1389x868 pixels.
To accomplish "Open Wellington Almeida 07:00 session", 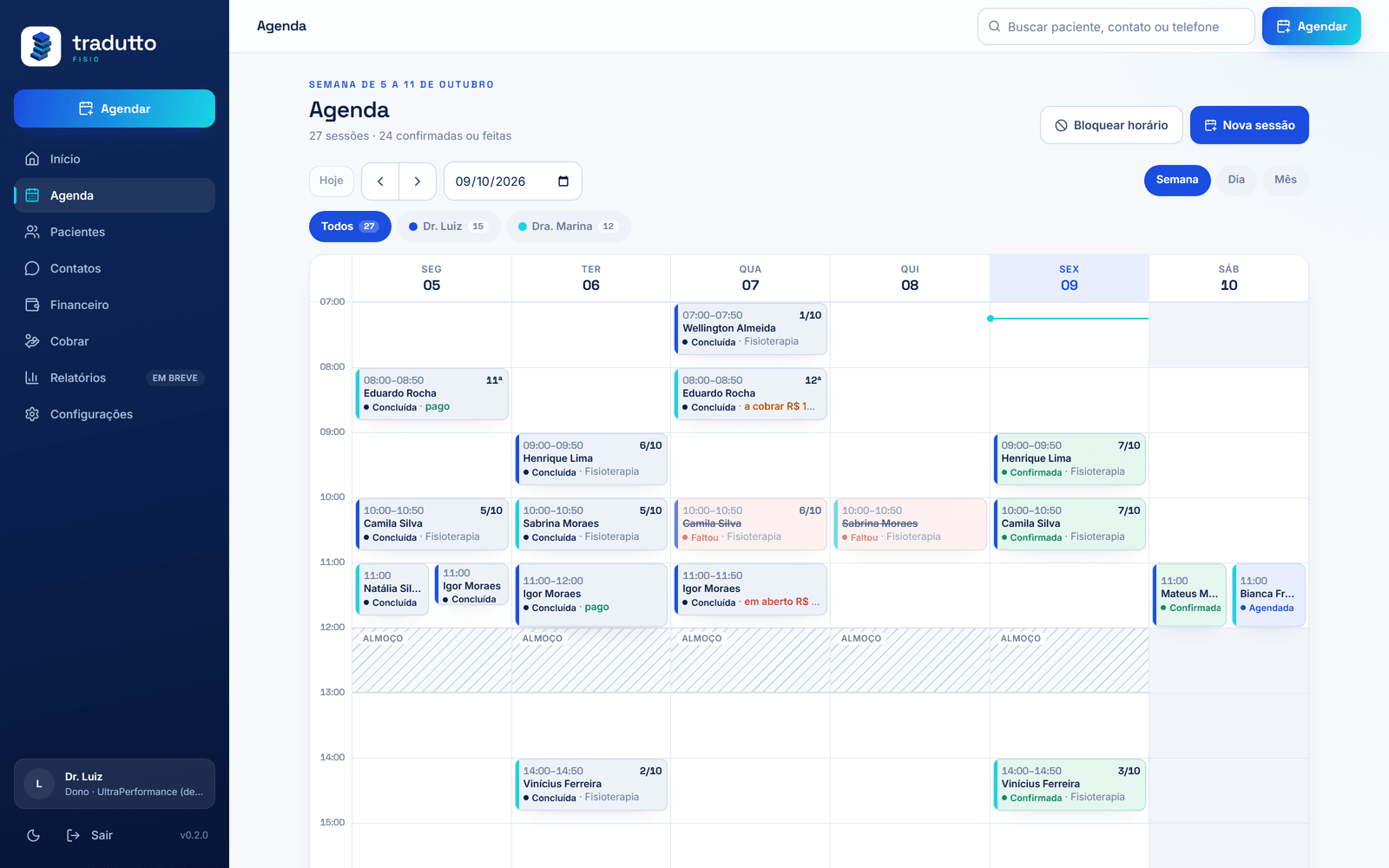I will [751, 329].
